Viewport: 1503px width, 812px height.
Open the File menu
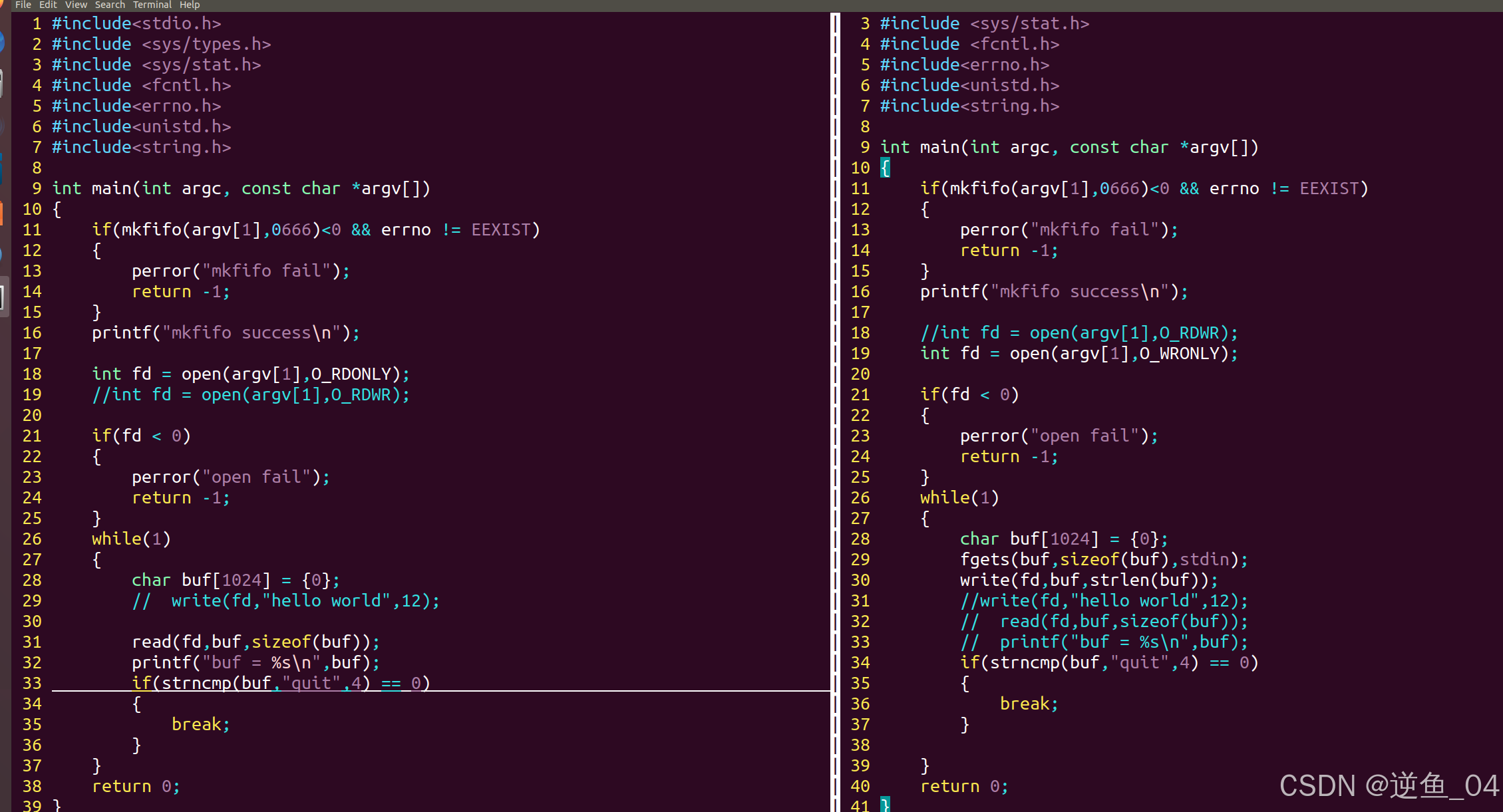pyautogui.click(x=23, y=5)
